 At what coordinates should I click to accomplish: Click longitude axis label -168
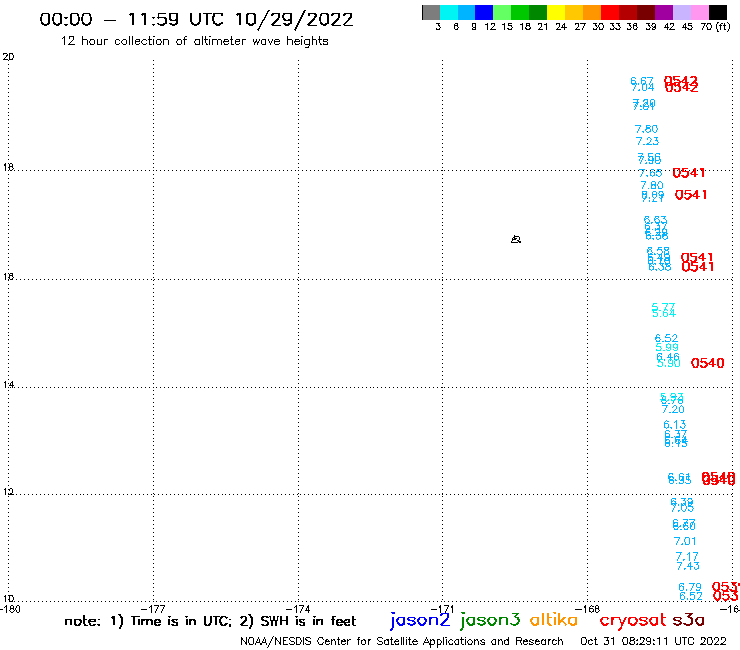pos(588,609)
